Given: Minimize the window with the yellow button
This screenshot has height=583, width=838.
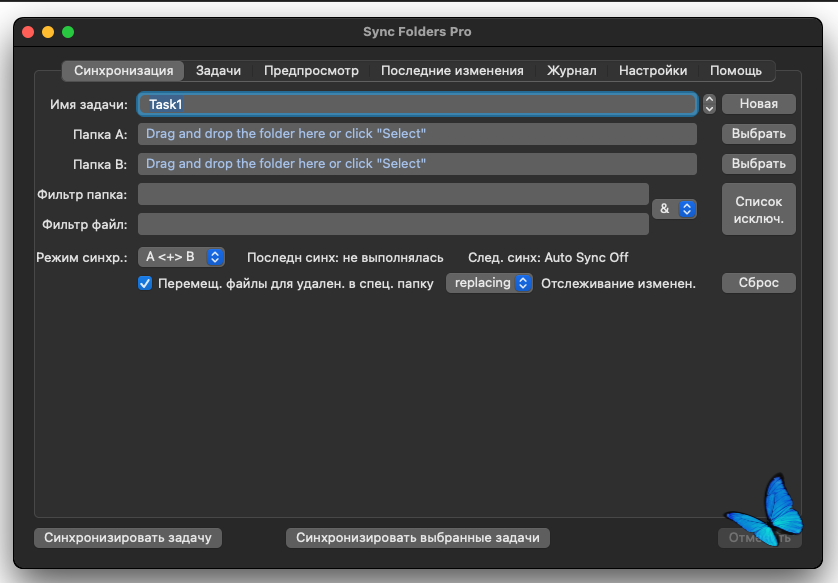Looking at the screenshot, I should click(x=48, y=32).
